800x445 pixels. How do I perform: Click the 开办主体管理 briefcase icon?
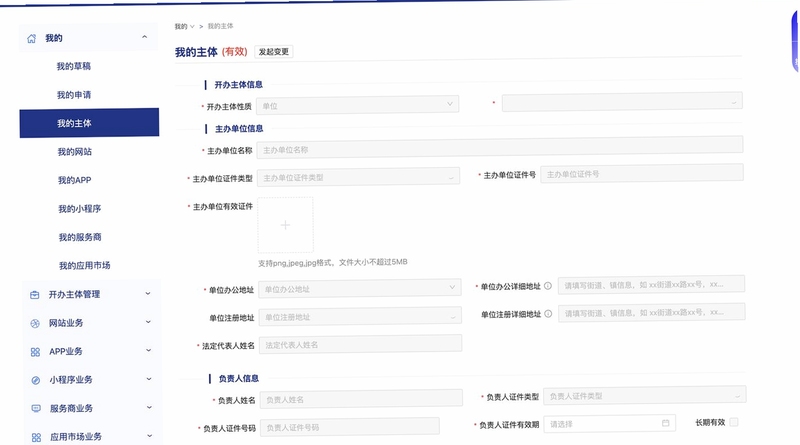(35, 295)
